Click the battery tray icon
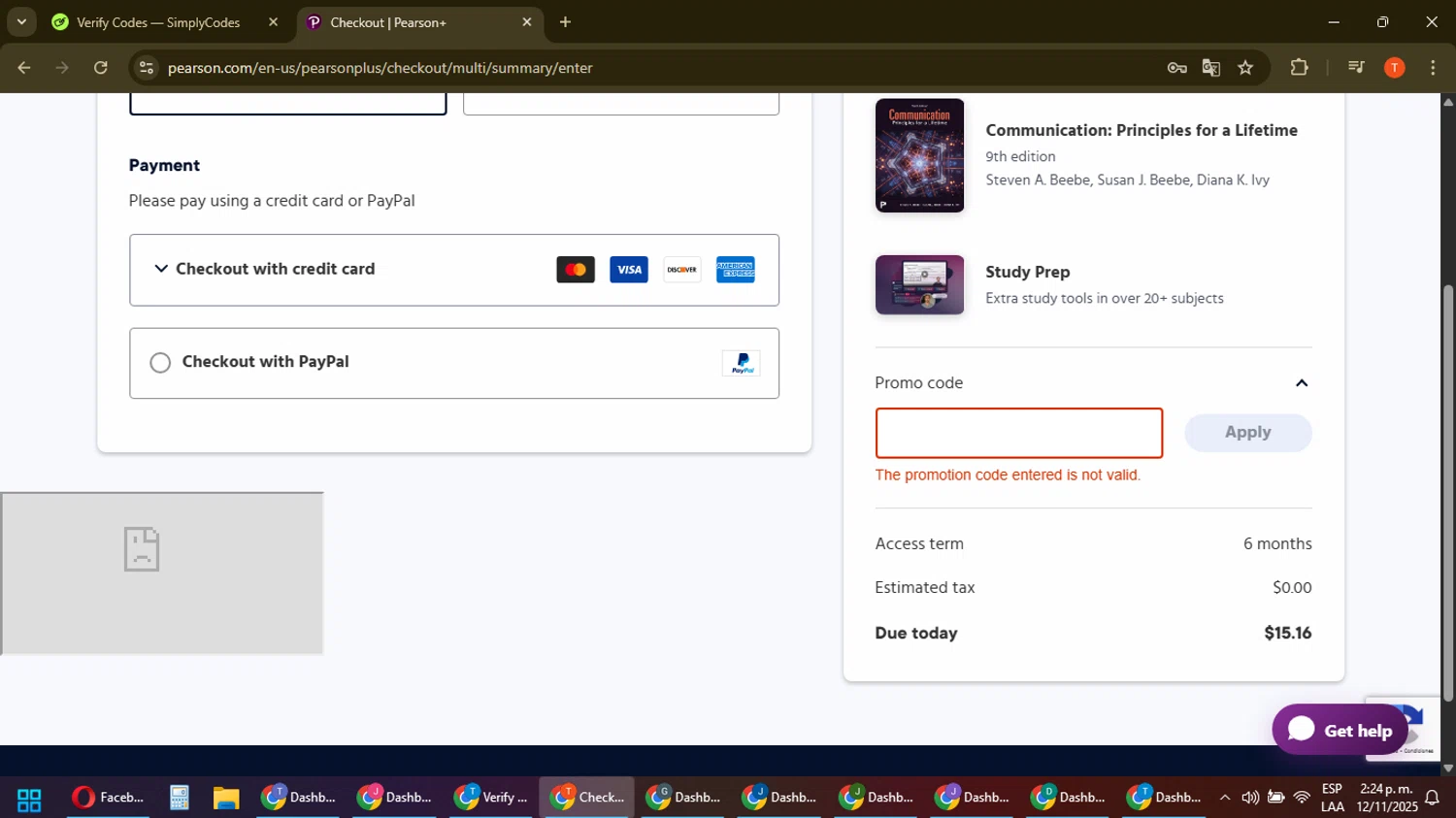 (x=1276, y=798)
